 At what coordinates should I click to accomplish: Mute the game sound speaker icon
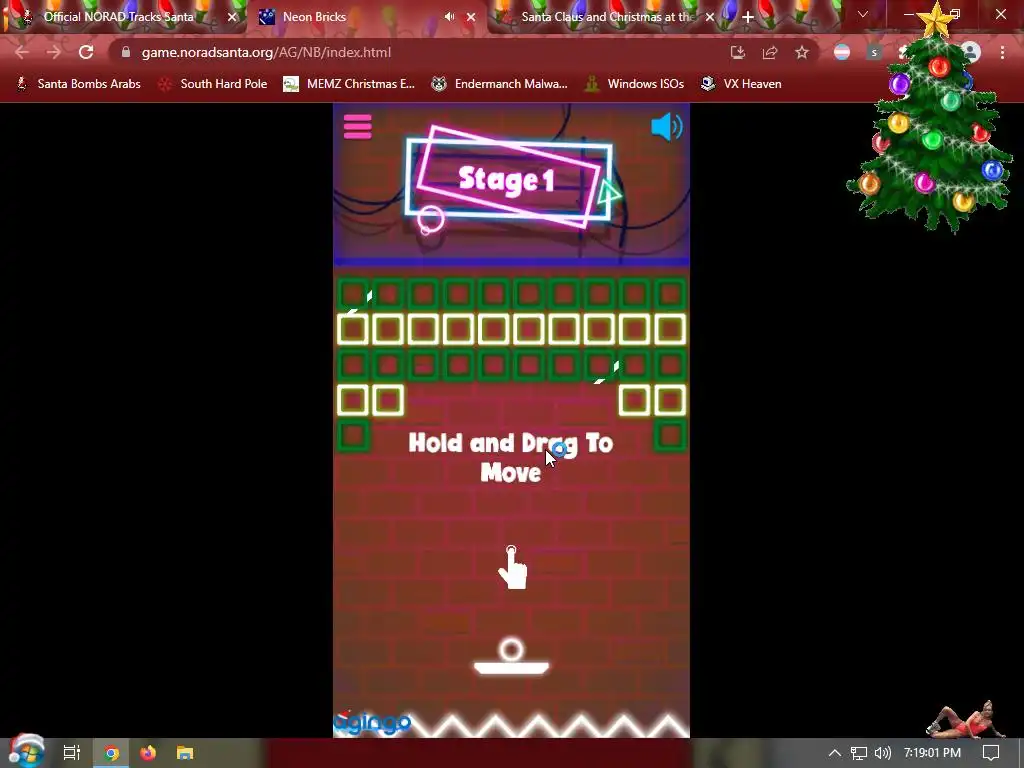click(667, 127)
